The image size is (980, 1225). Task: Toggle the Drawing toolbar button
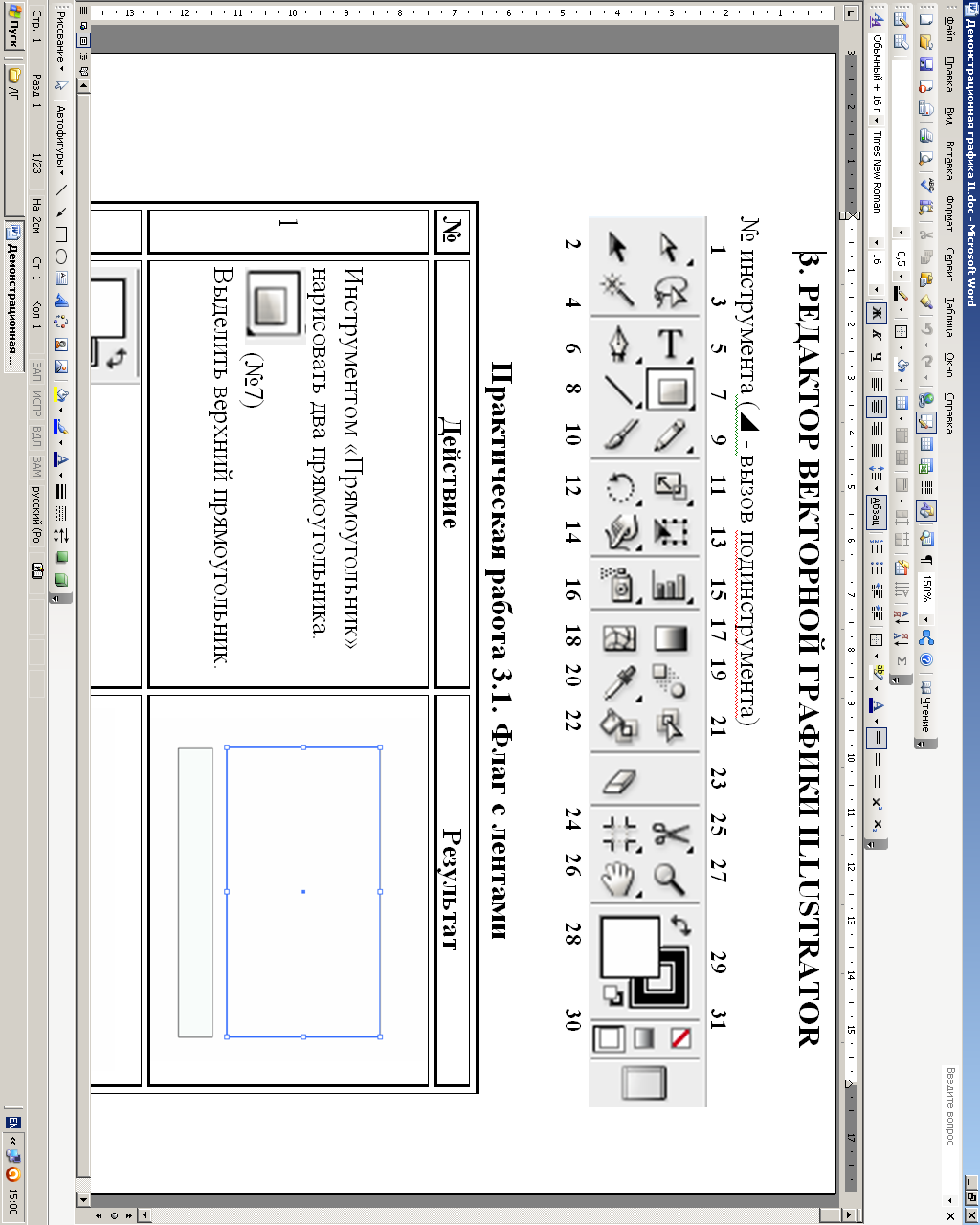pos(926,510)
